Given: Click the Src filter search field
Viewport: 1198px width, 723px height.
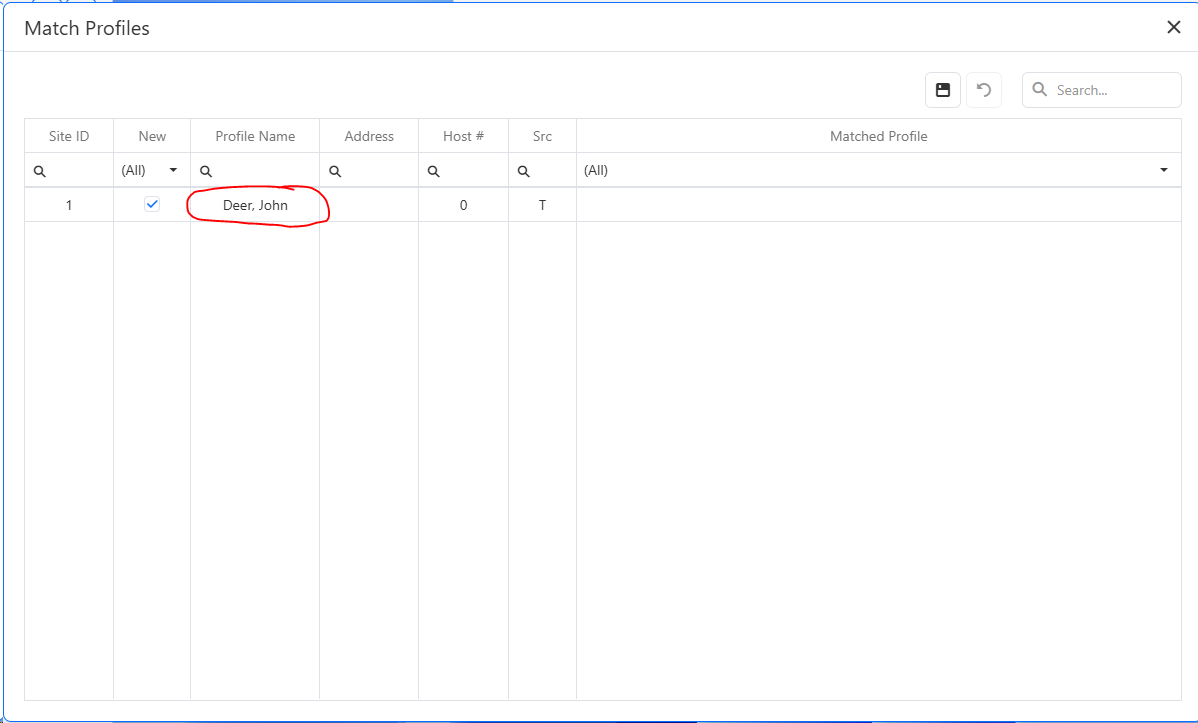Looking at the screenshot, I should tap(542, 170).
